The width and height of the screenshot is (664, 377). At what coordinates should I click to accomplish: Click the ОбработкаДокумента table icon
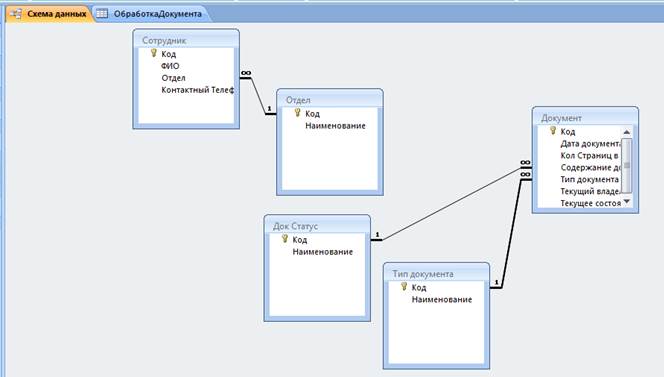coord(102,14)
